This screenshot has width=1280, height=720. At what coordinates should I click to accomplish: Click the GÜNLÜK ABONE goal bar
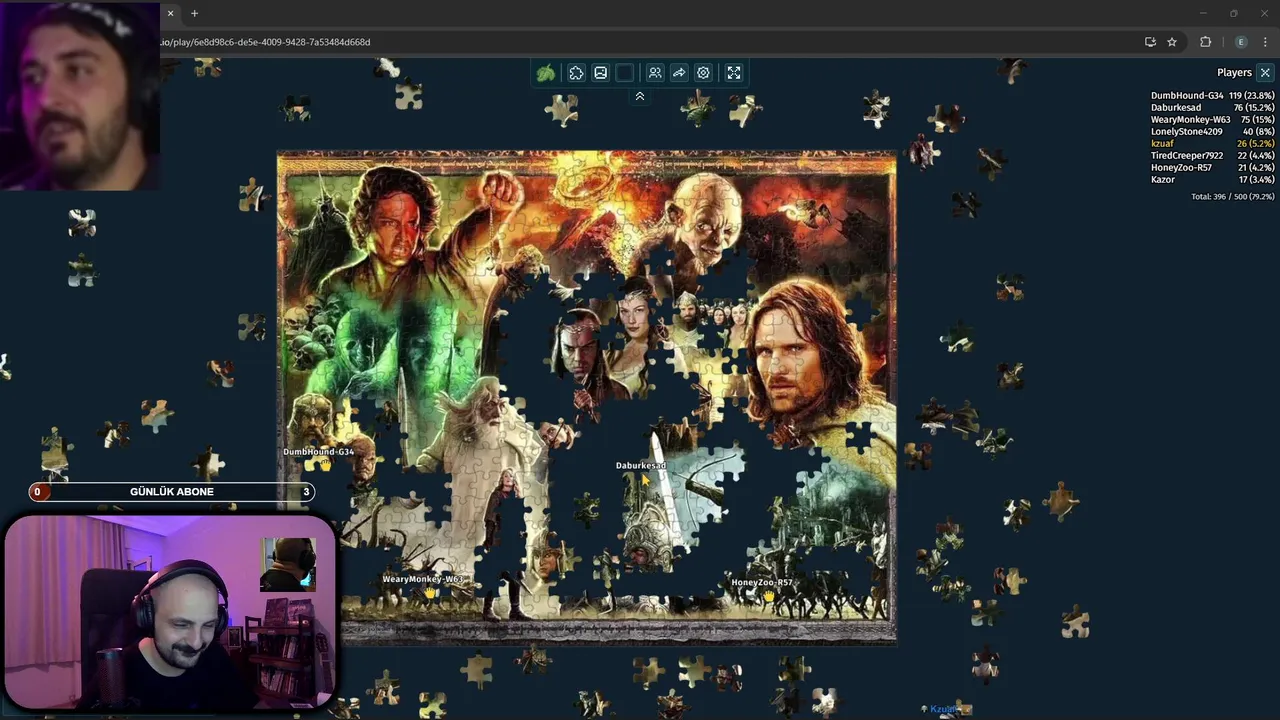[x=172, y=492]
